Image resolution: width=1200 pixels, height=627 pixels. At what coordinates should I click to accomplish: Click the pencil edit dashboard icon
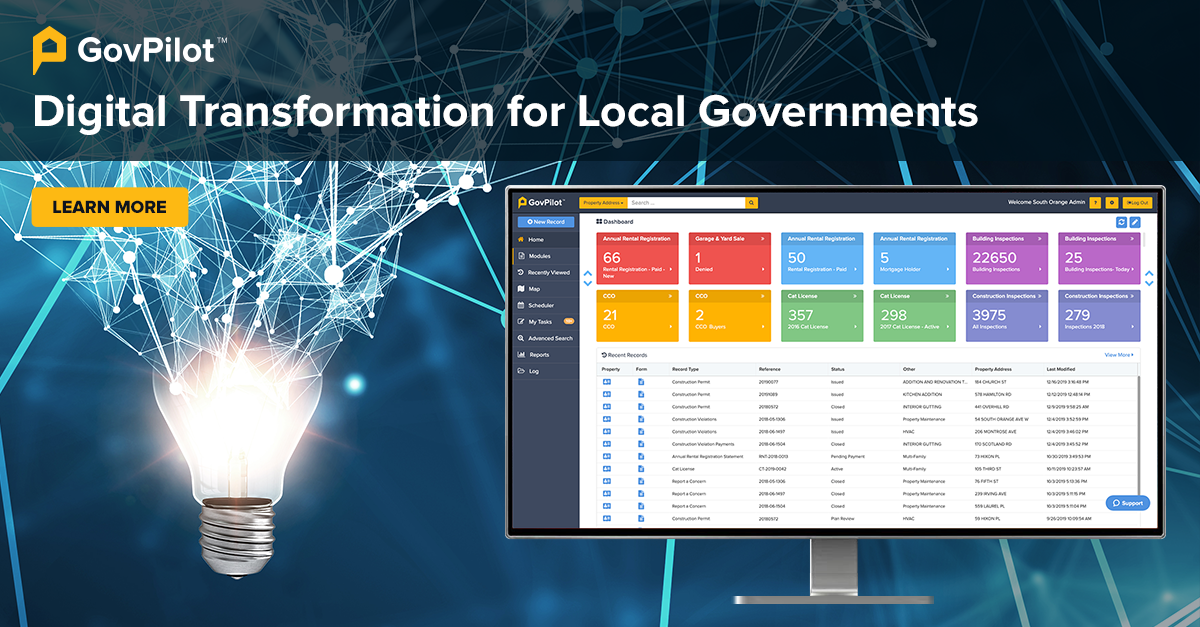(x=1135, y=221)
